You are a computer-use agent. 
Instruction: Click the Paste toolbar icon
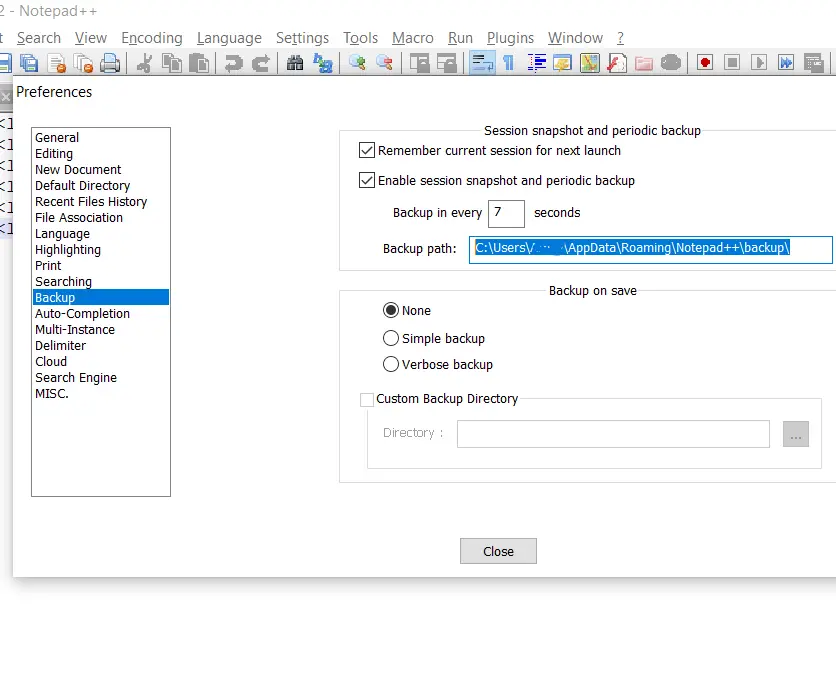(199, 63)
